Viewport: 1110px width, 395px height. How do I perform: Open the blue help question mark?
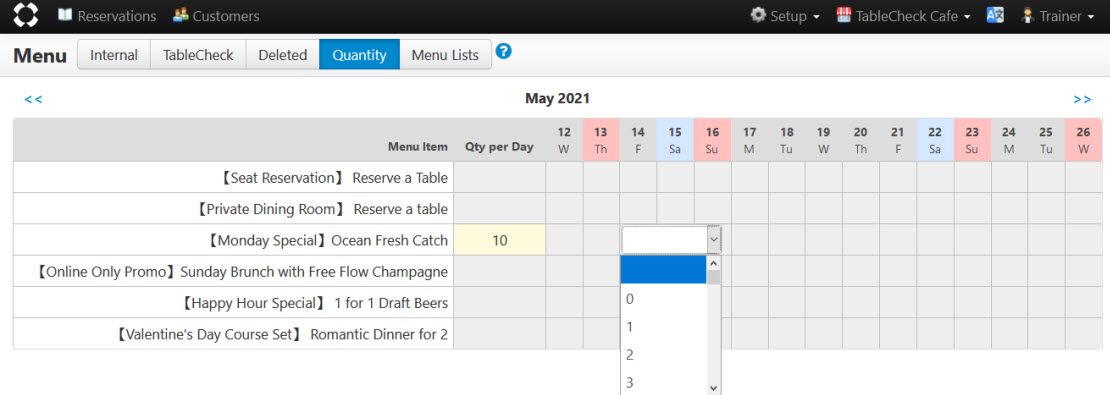[503, 51]
